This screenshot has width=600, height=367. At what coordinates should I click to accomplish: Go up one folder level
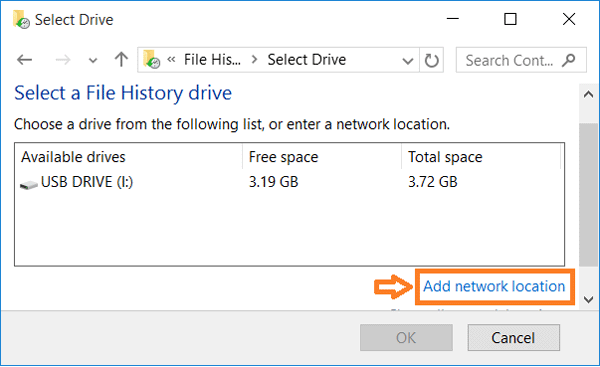(x=121, y=59)
